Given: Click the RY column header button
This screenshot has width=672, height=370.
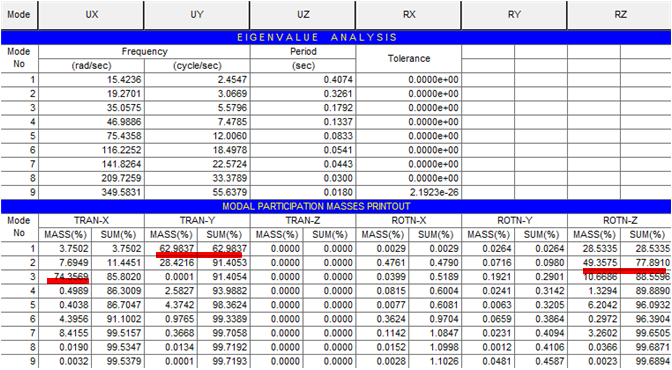Looking at the screenshot, I should [x=514, y=15].
